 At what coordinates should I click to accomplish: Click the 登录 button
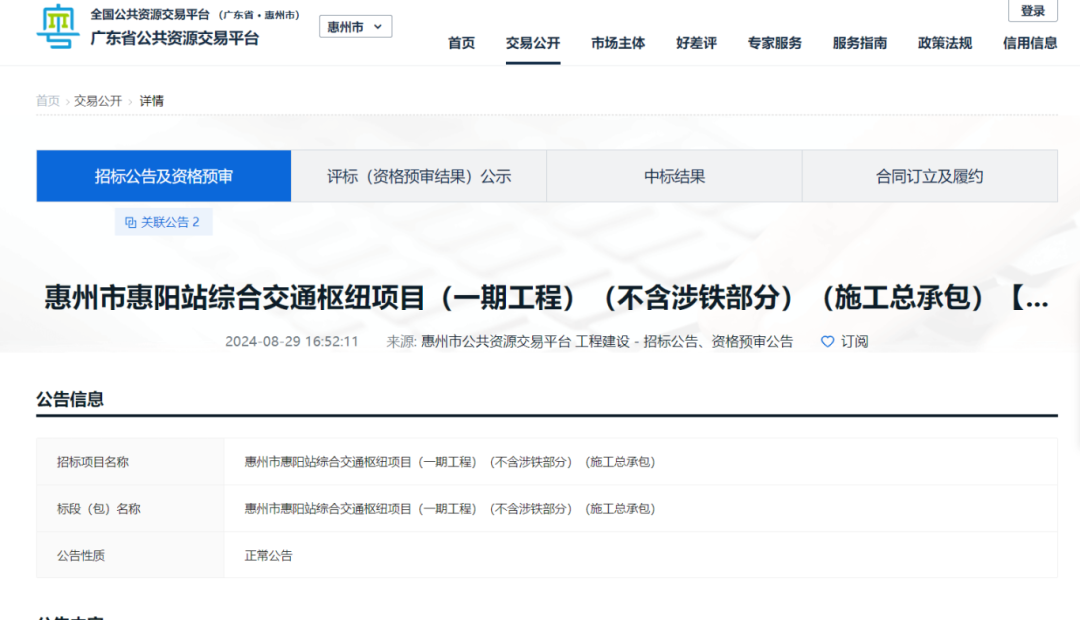(1032, 11)
